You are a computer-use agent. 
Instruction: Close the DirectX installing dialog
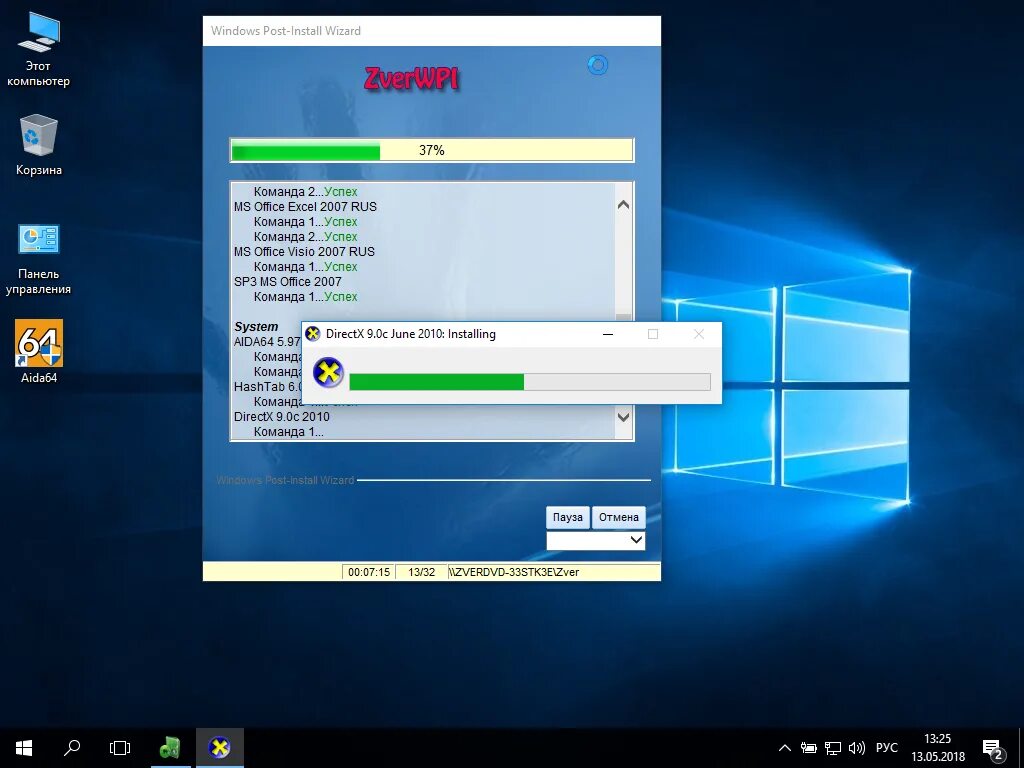click(699, 334)
